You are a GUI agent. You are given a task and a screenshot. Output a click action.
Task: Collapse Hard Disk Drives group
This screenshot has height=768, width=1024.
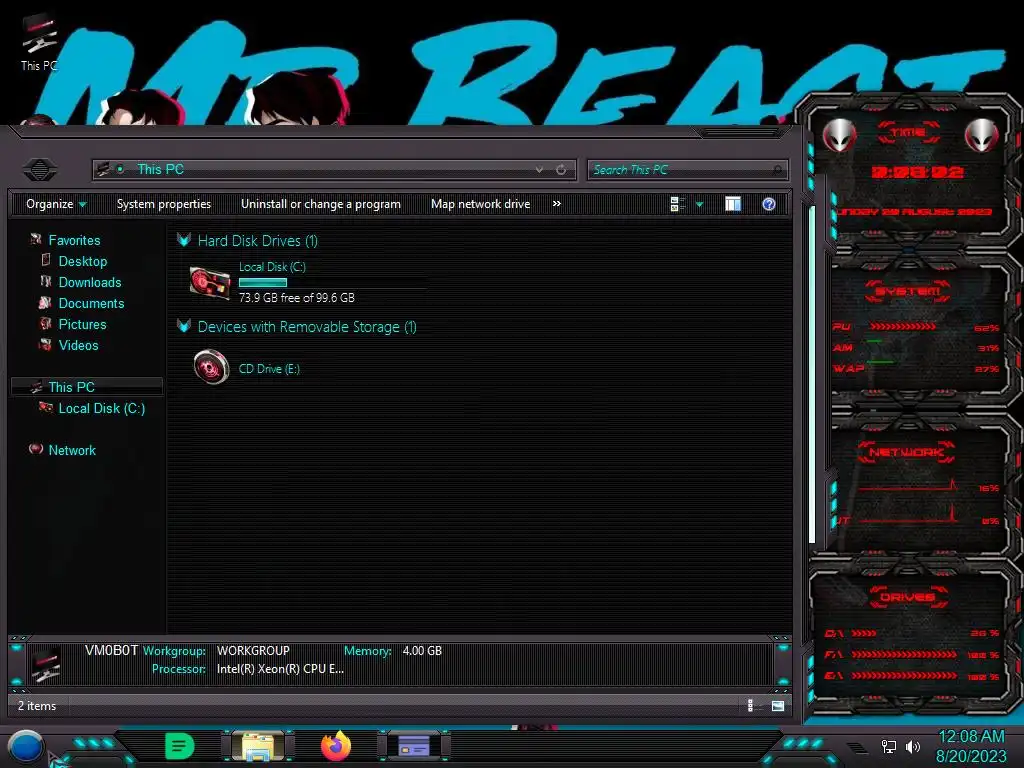[x=184, y=240]
